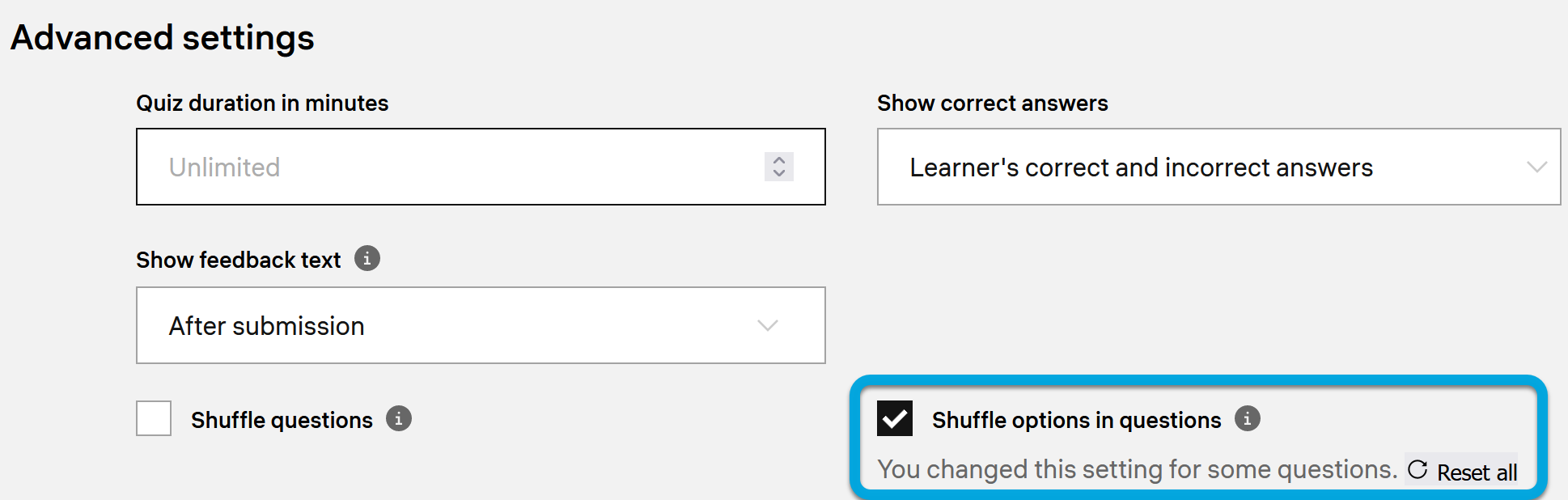Increase quiz duration with the up arrow
The height and width of the screenshot is (500, 1568).
click(x=779, y=160)
